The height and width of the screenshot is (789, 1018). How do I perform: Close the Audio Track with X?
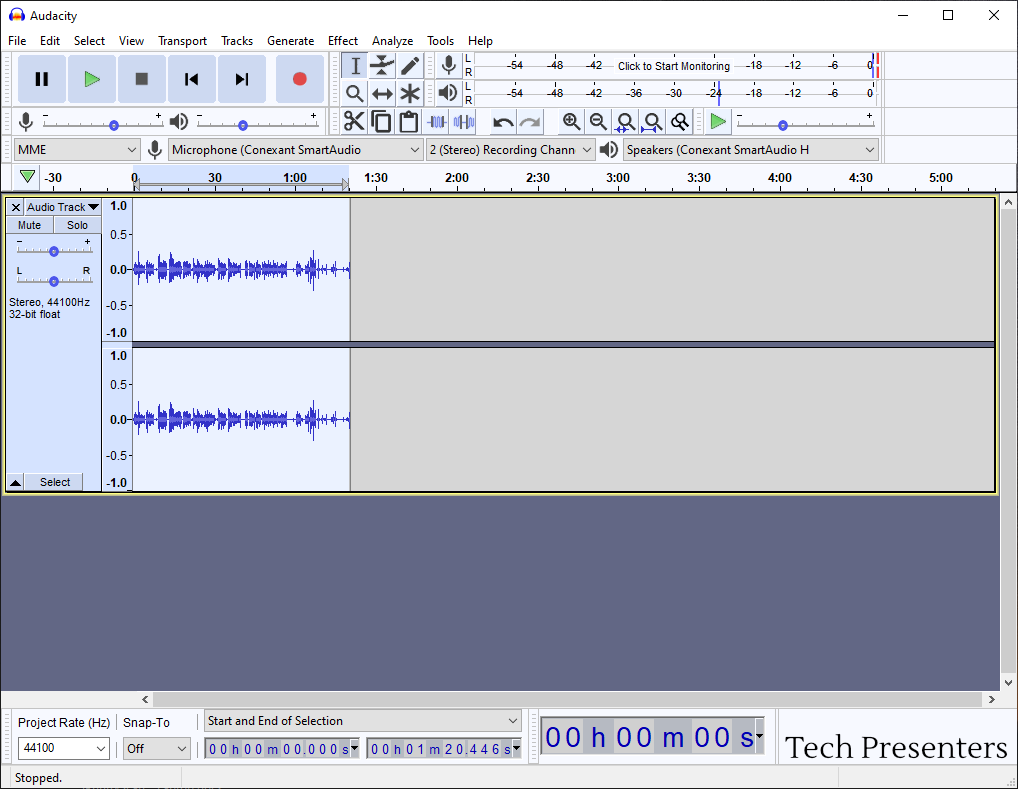click(16, 207)
